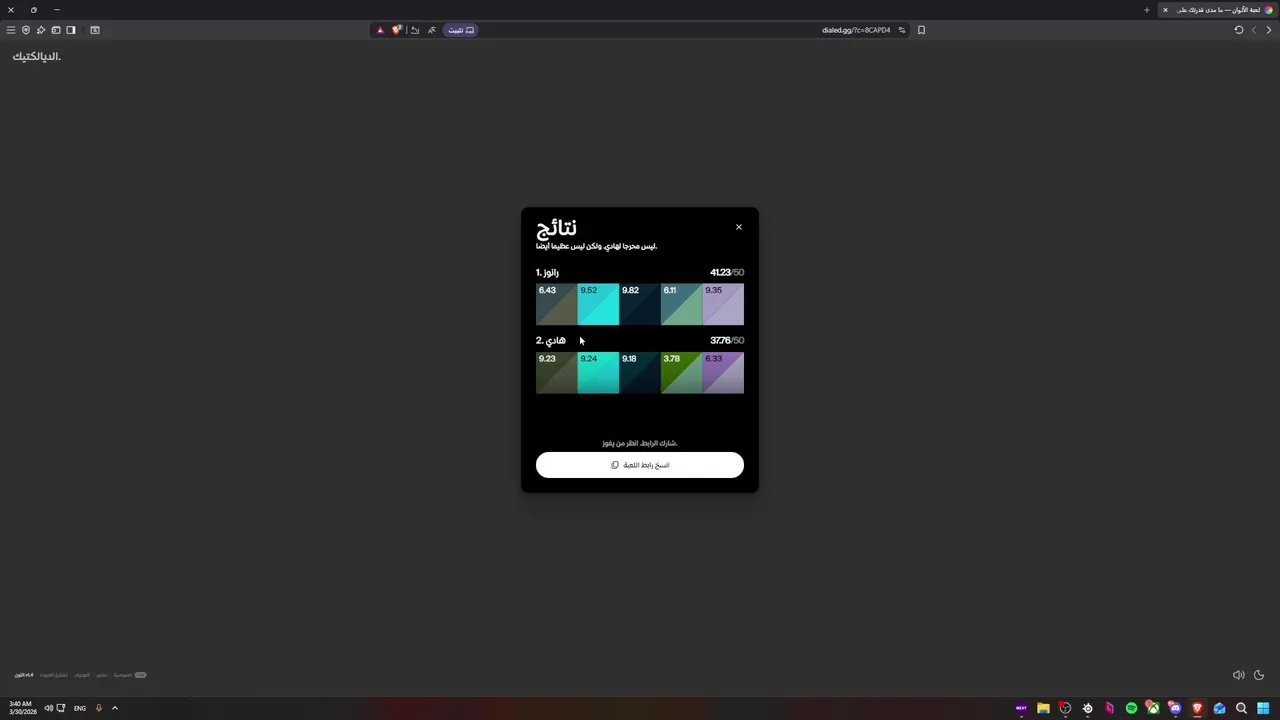This screenshot has width=1280, height=720.
Task: Select the cyan 9.52 swatch in row 1
Action: click(x=598, y=304)
